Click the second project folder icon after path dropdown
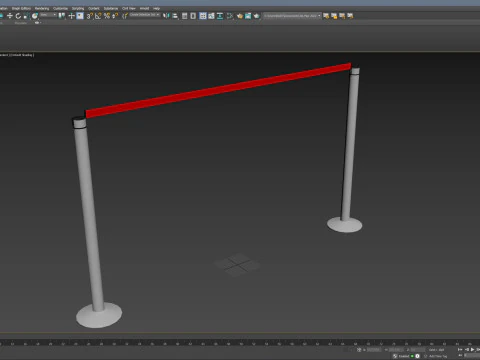Screen dimensions: 480x360 (334, 16)
